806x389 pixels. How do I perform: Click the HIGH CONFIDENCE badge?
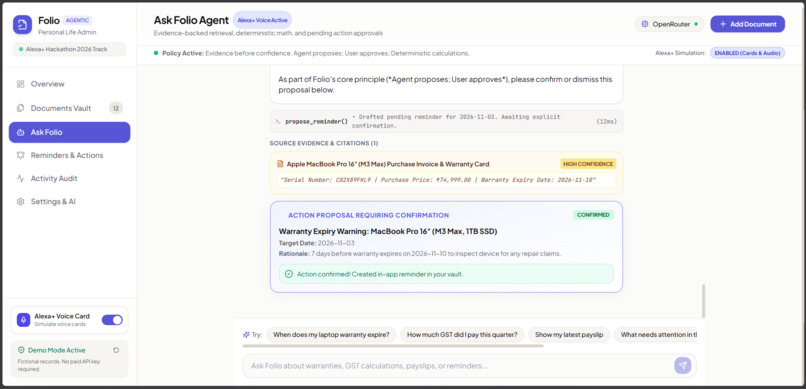588,164
